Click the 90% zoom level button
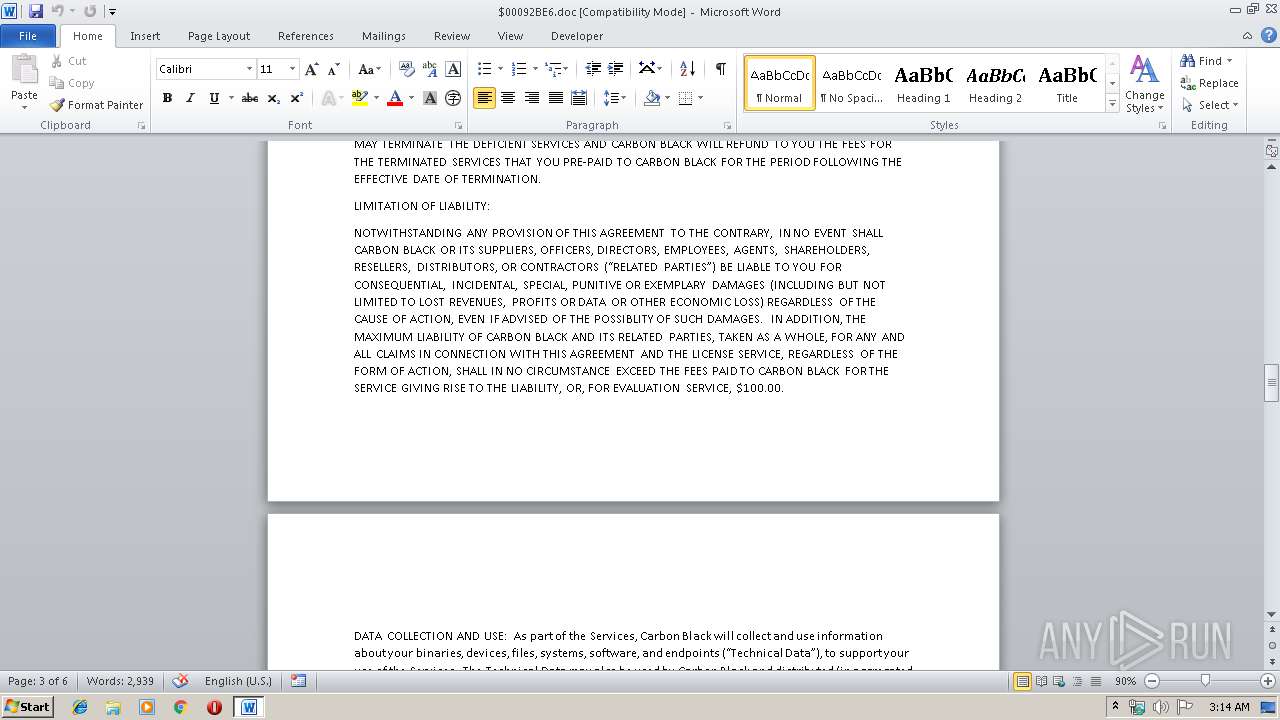 (1125, 681)
